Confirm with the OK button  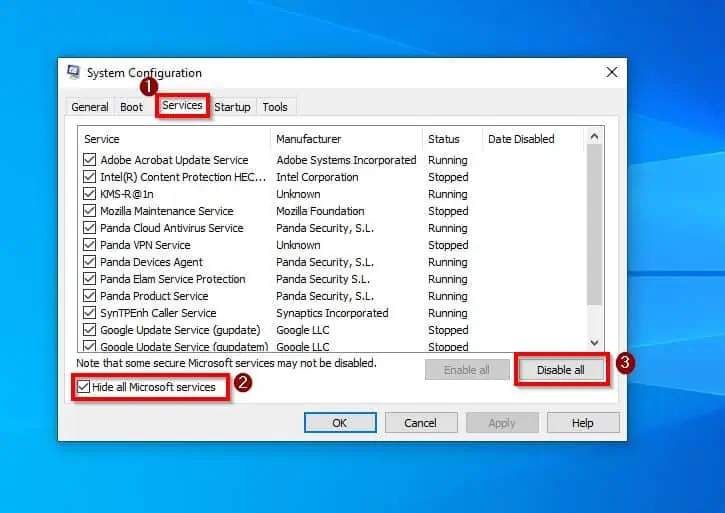pos(340,423)
